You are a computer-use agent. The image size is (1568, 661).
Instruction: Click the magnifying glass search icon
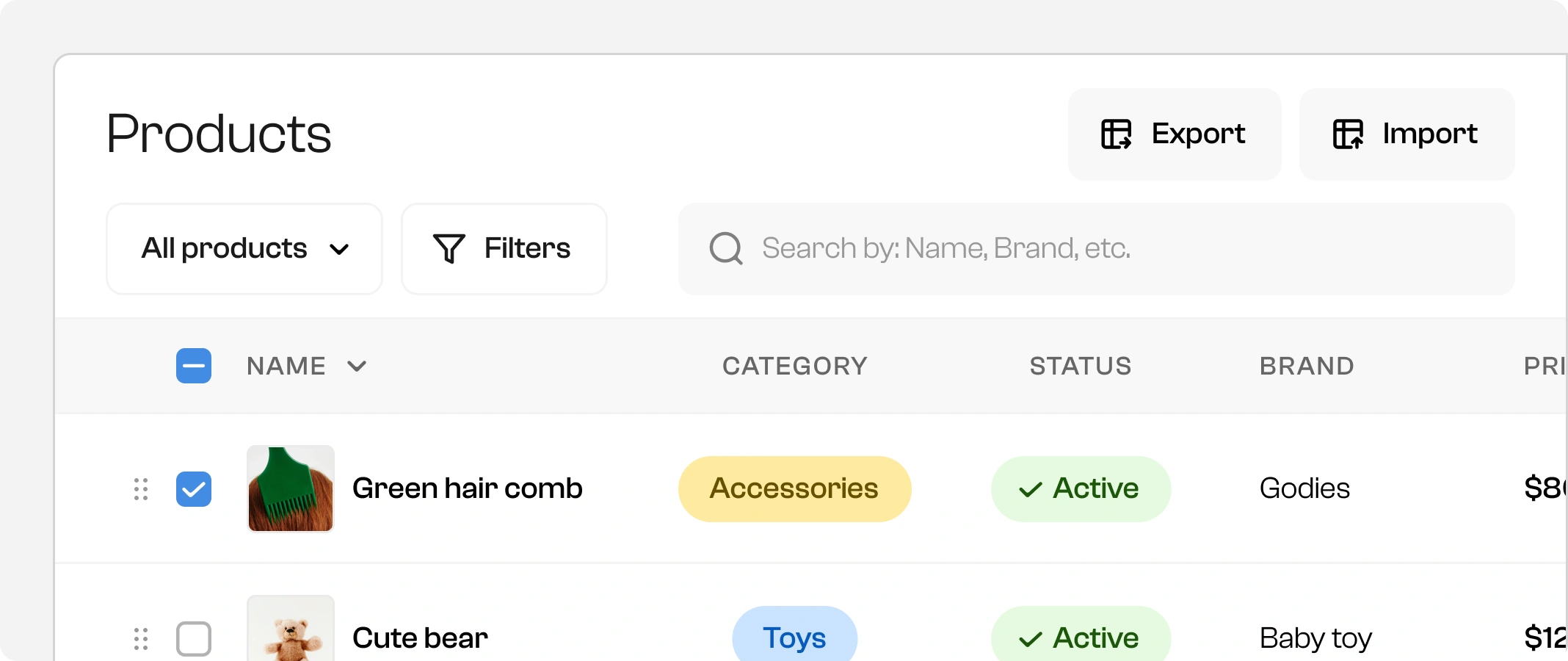725,248
